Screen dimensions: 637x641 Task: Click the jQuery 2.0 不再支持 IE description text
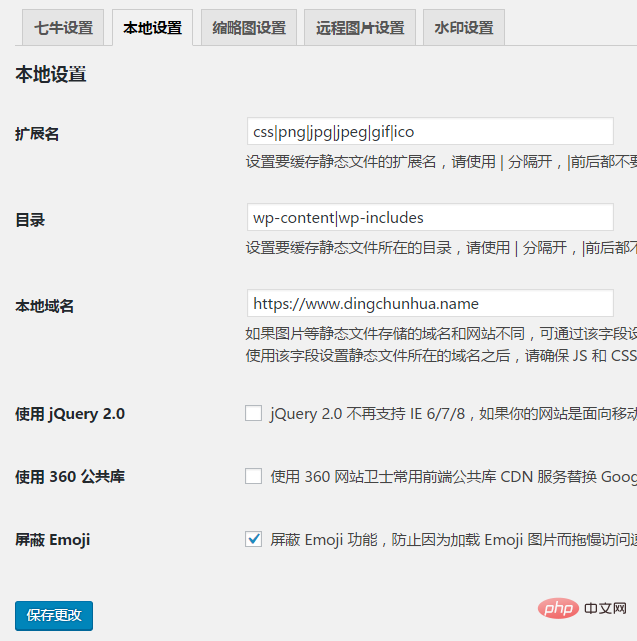coord(453,414)
